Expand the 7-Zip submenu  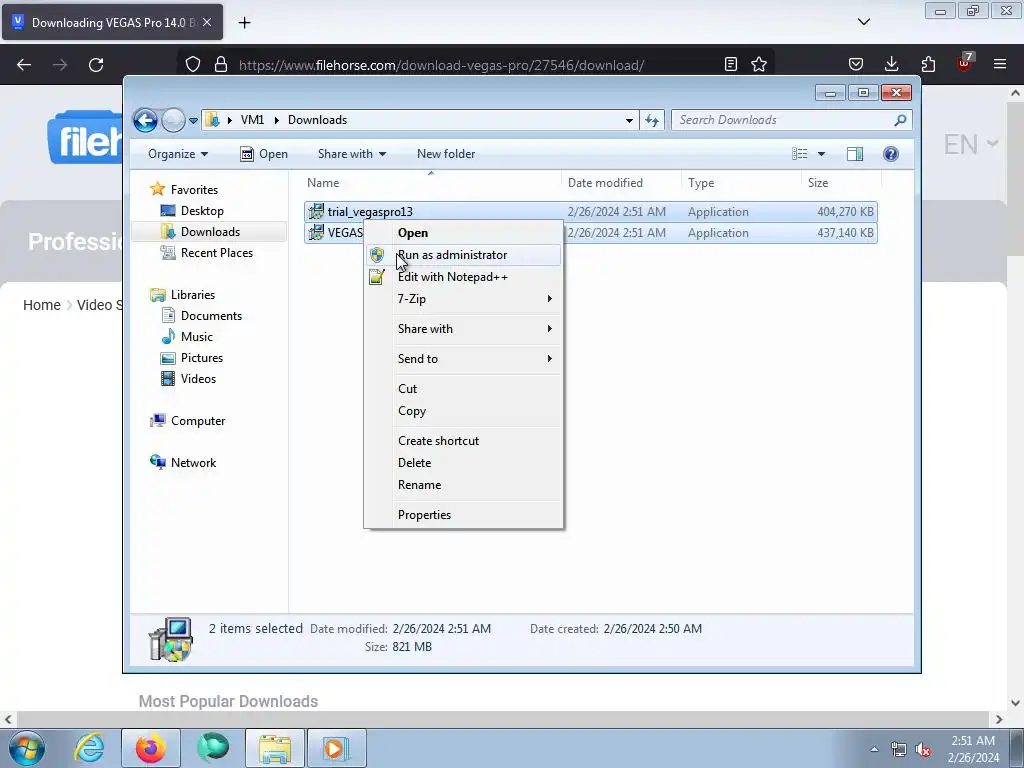(x=463, y=299)
